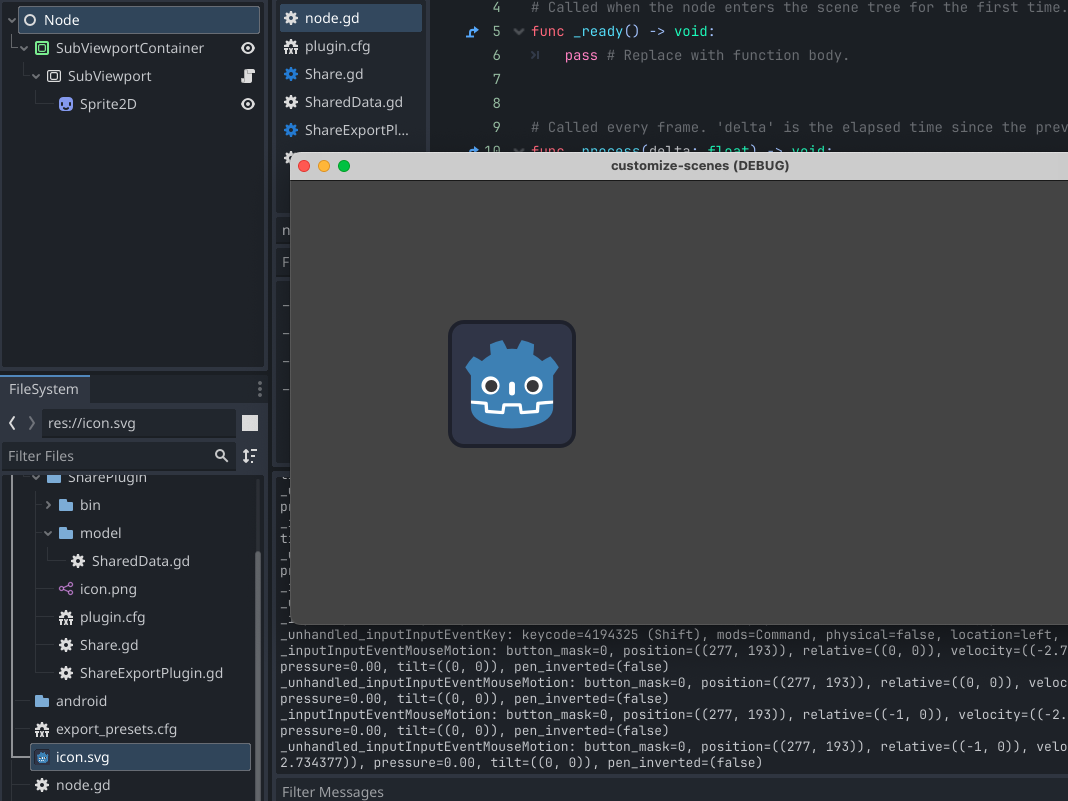Click the 'customize-scenes (DEBUG)' window title
Image resolution: width=1068 pixels, height=801 pixels.
click(700, 166)
